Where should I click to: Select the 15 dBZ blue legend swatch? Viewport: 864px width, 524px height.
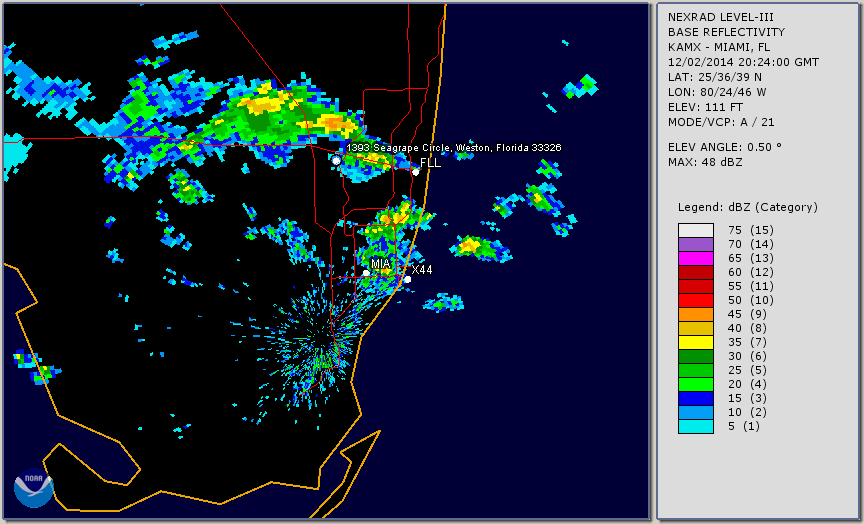point(696,398)
